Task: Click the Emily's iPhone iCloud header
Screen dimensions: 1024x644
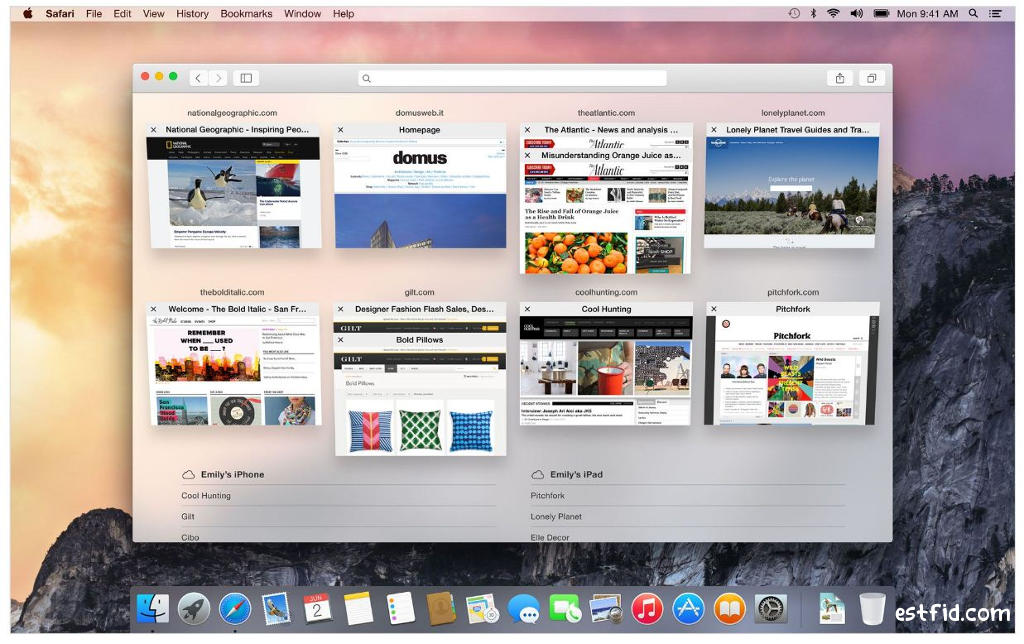Action: click(x=223, y=475)
